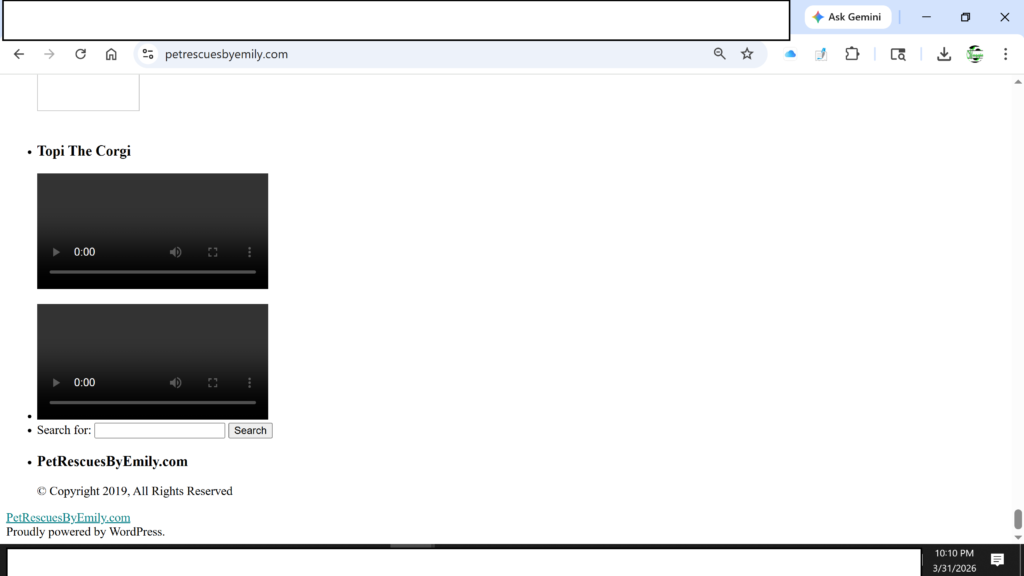Click the browser back arrow
The width and height of the screenshot is (1024, 576).
point(19,54)
